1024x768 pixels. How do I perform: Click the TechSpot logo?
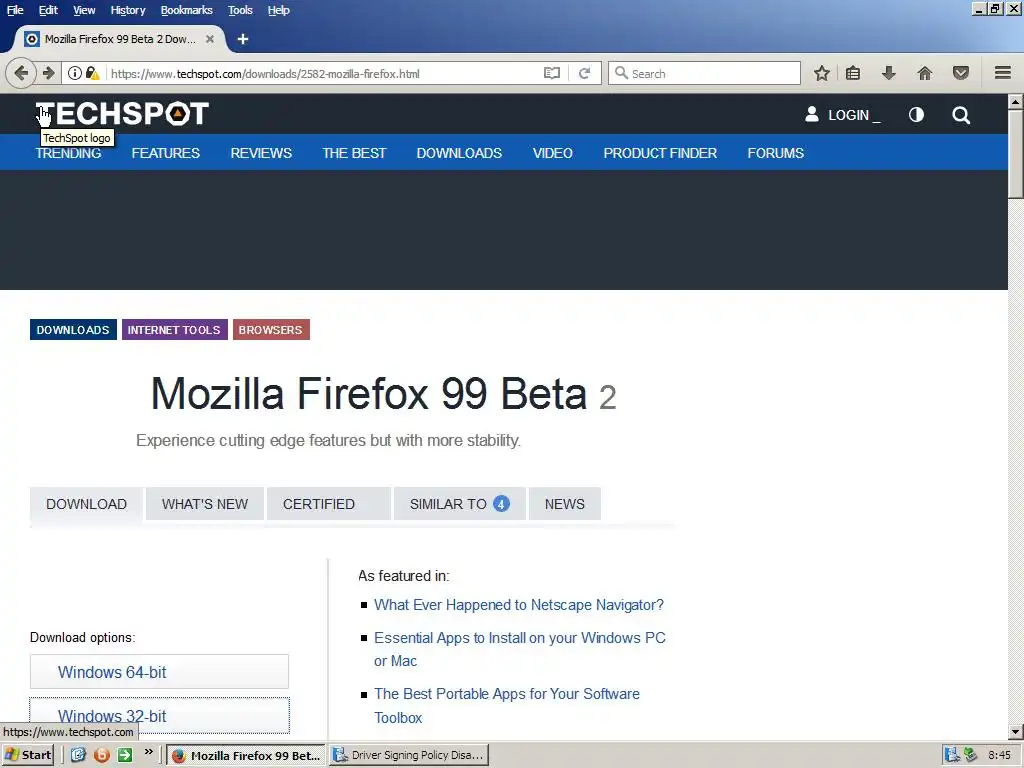pyautogui.click(x=122, y=114)
